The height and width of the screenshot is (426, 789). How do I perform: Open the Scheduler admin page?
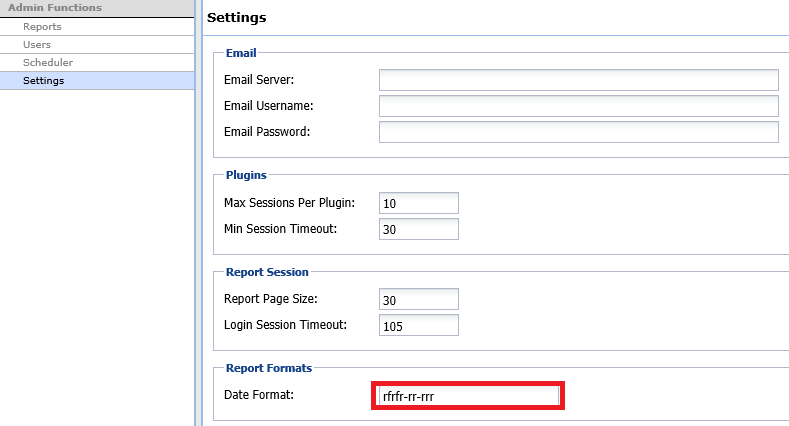pyautogui.click(x=48, y=63)
